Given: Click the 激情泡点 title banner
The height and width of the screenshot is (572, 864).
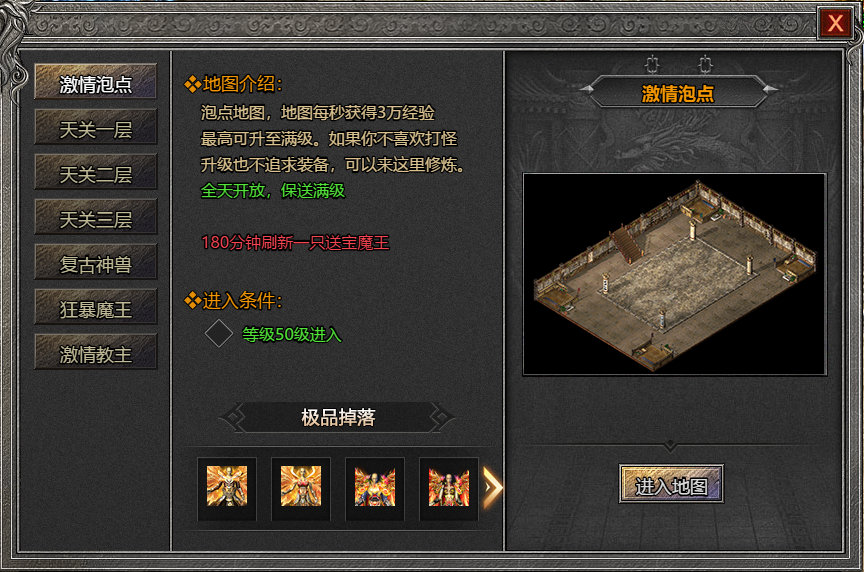Looking at the screenshot, I should point(678,93).
